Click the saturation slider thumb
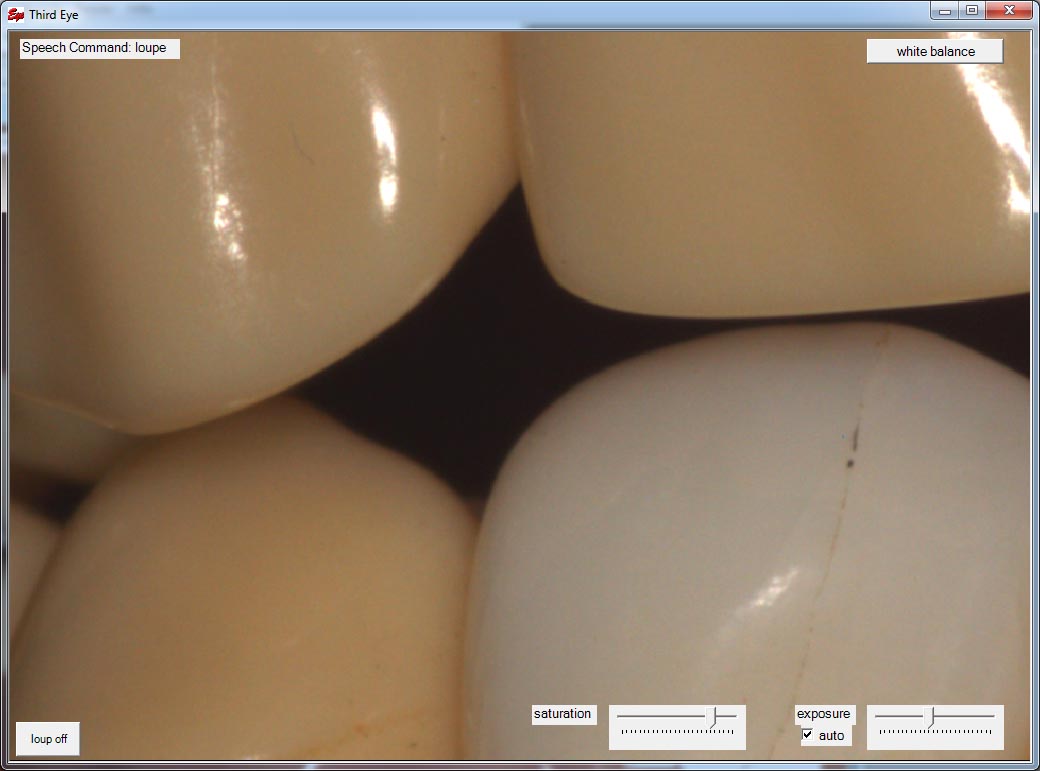 713,717
